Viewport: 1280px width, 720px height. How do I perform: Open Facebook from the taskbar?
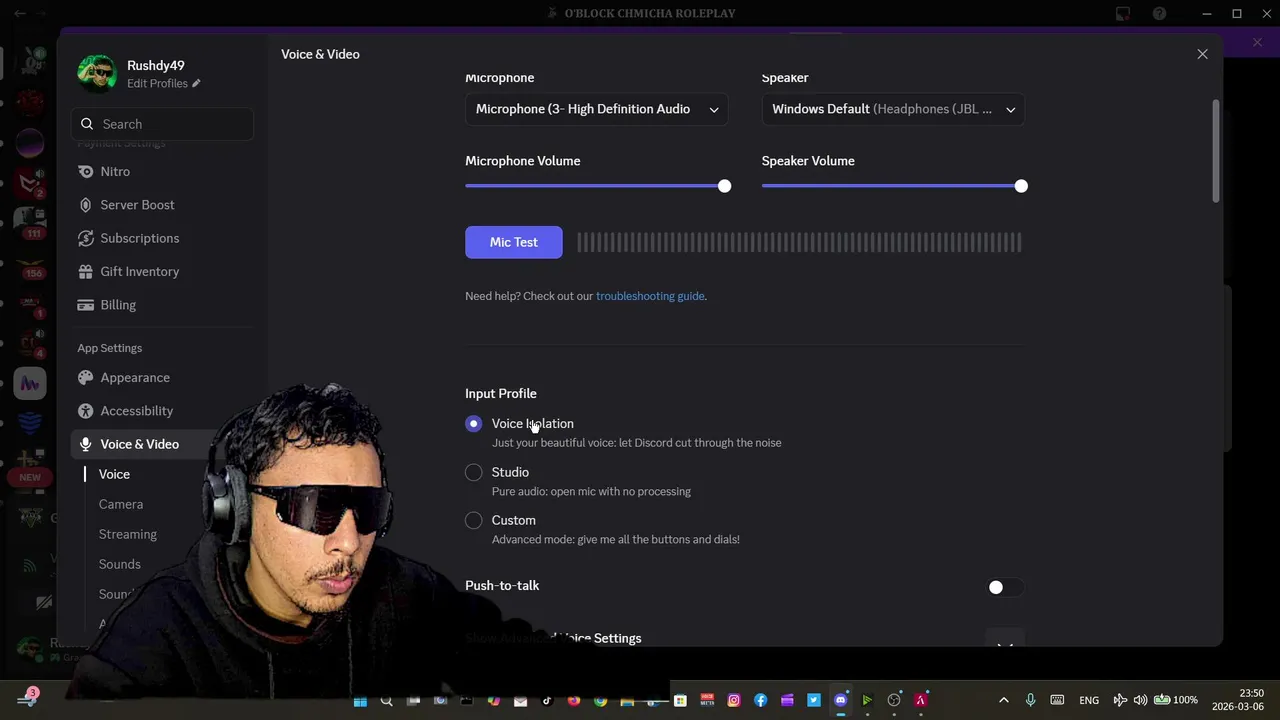click(761, 700)
